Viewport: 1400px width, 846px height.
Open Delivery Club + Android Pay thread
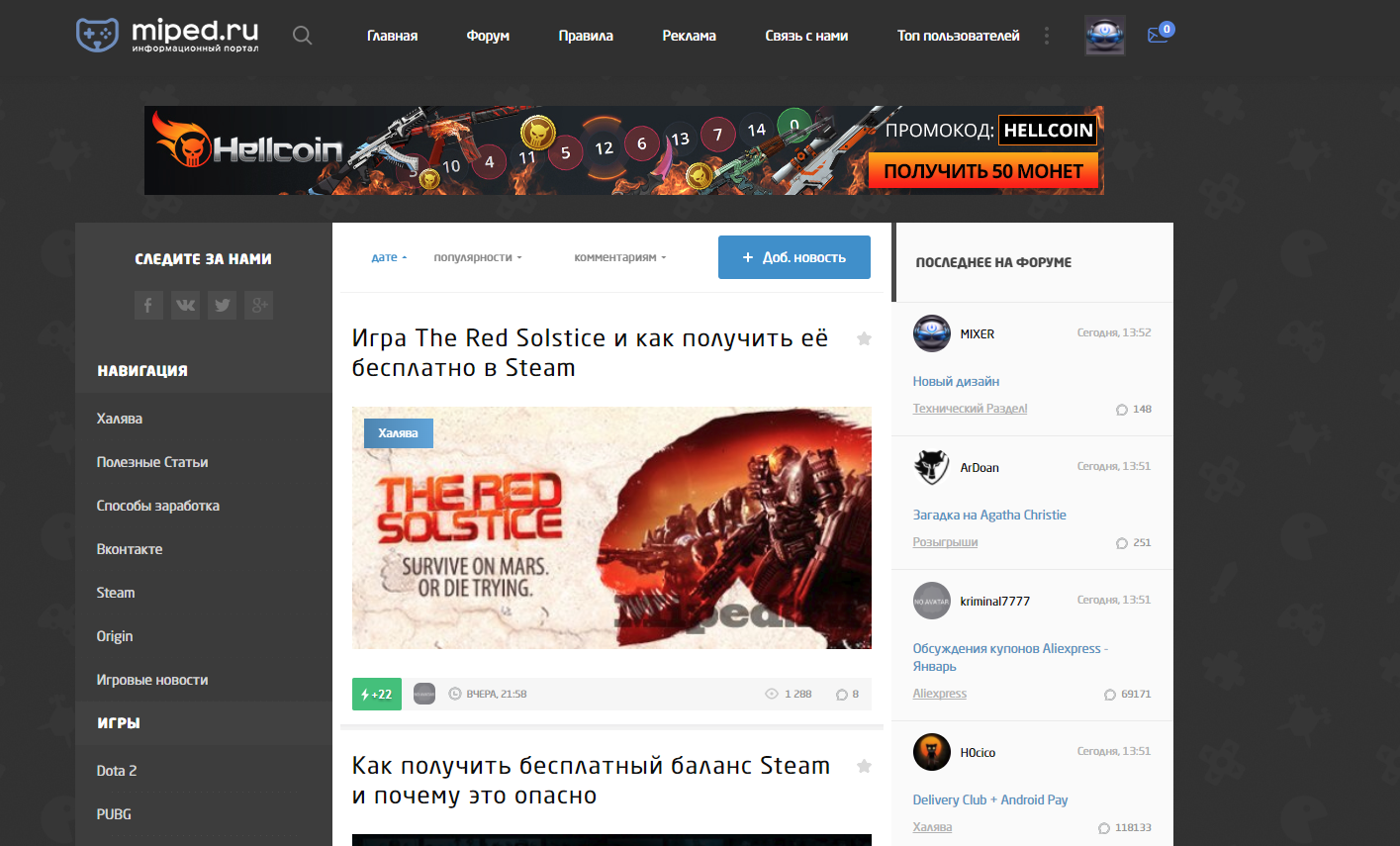coord(990,799)
